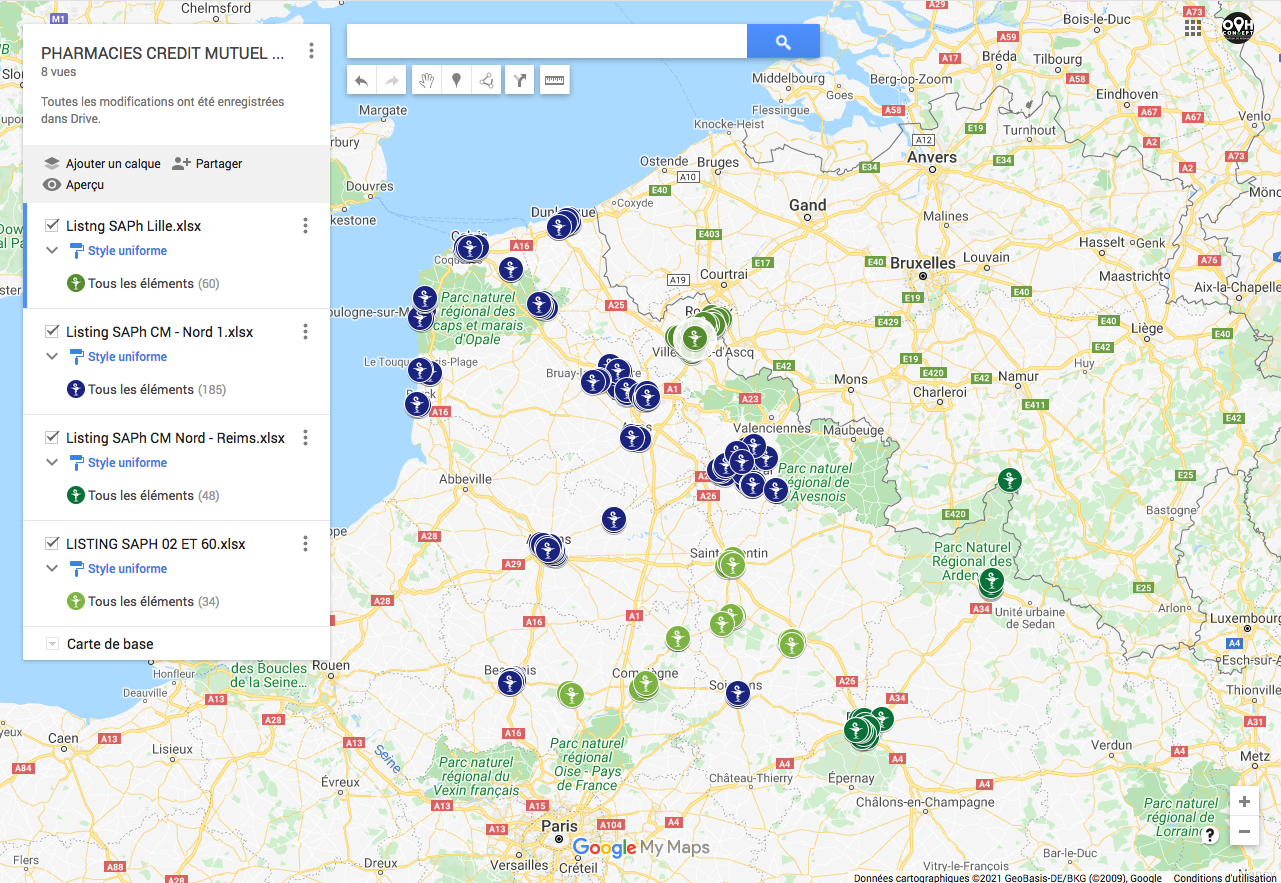The width and height of the screenshot is (1281, 883).
Task: Click the dark green pharmacy marker near Bastogne
Action: [x=1010, y=480]
